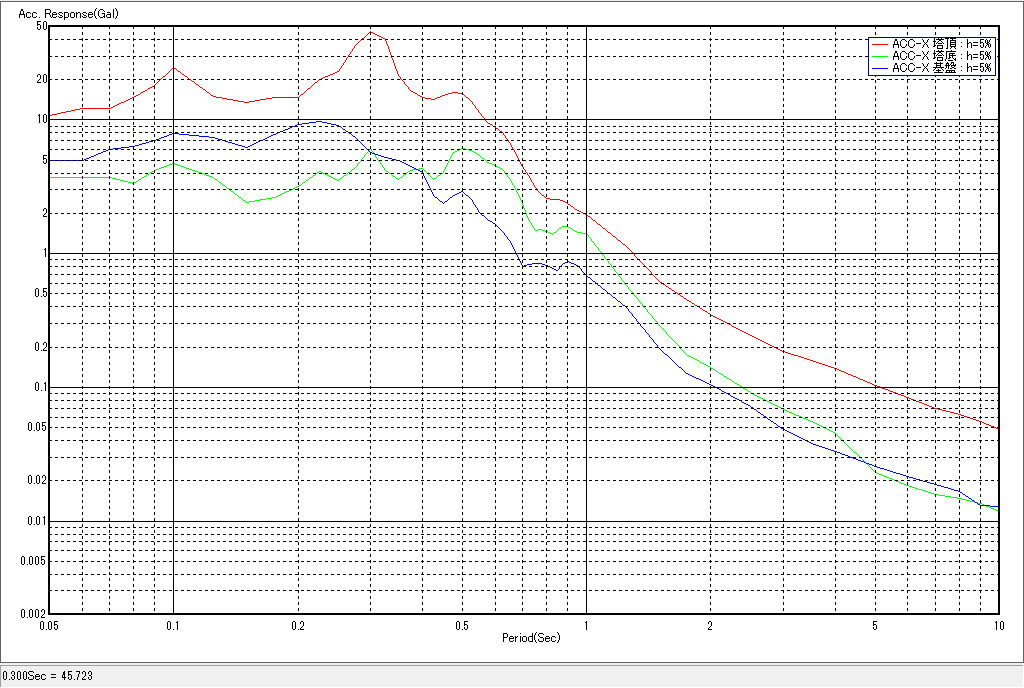
Task: Click the right end of the red curve
Action: (x=998, y=428)
